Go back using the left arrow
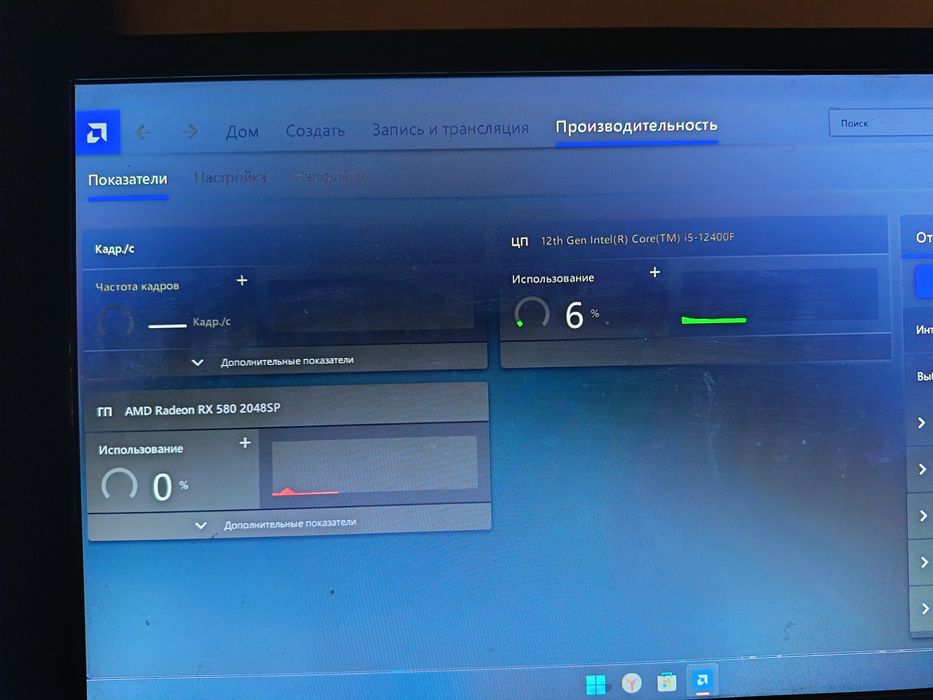933x700 pixels. point(142,132)
